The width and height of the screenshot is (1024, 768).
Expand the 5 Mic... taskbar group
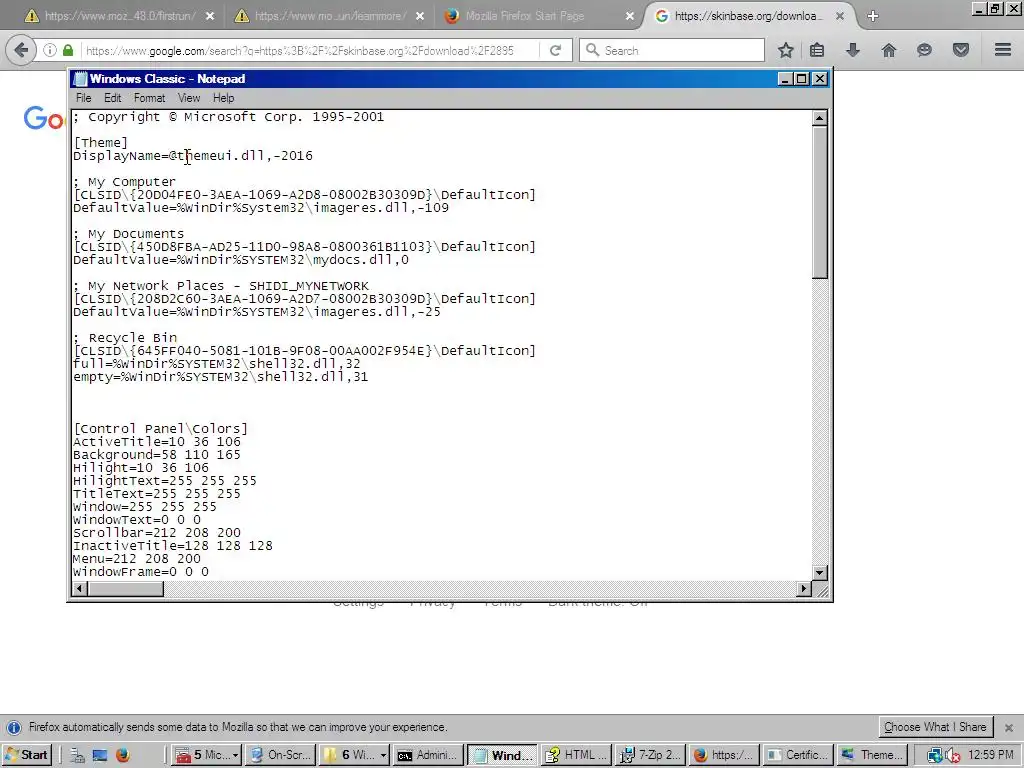(206, 755)
